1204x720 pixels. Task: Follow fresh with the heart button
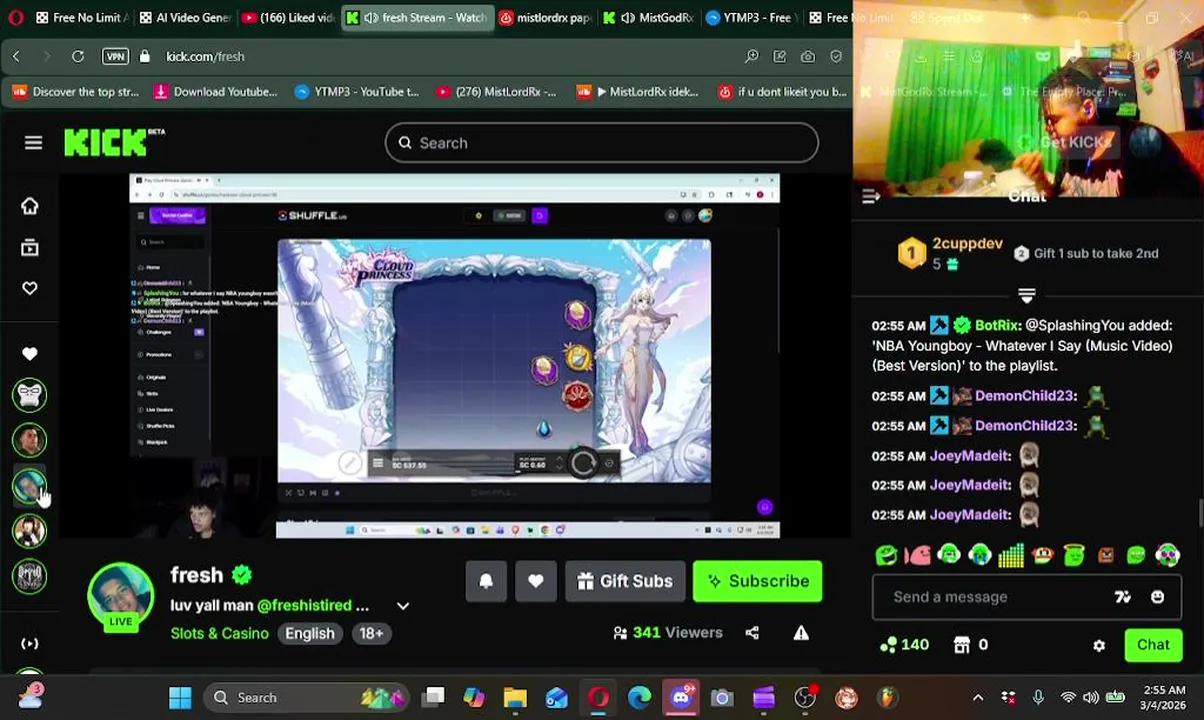[536, 581]
